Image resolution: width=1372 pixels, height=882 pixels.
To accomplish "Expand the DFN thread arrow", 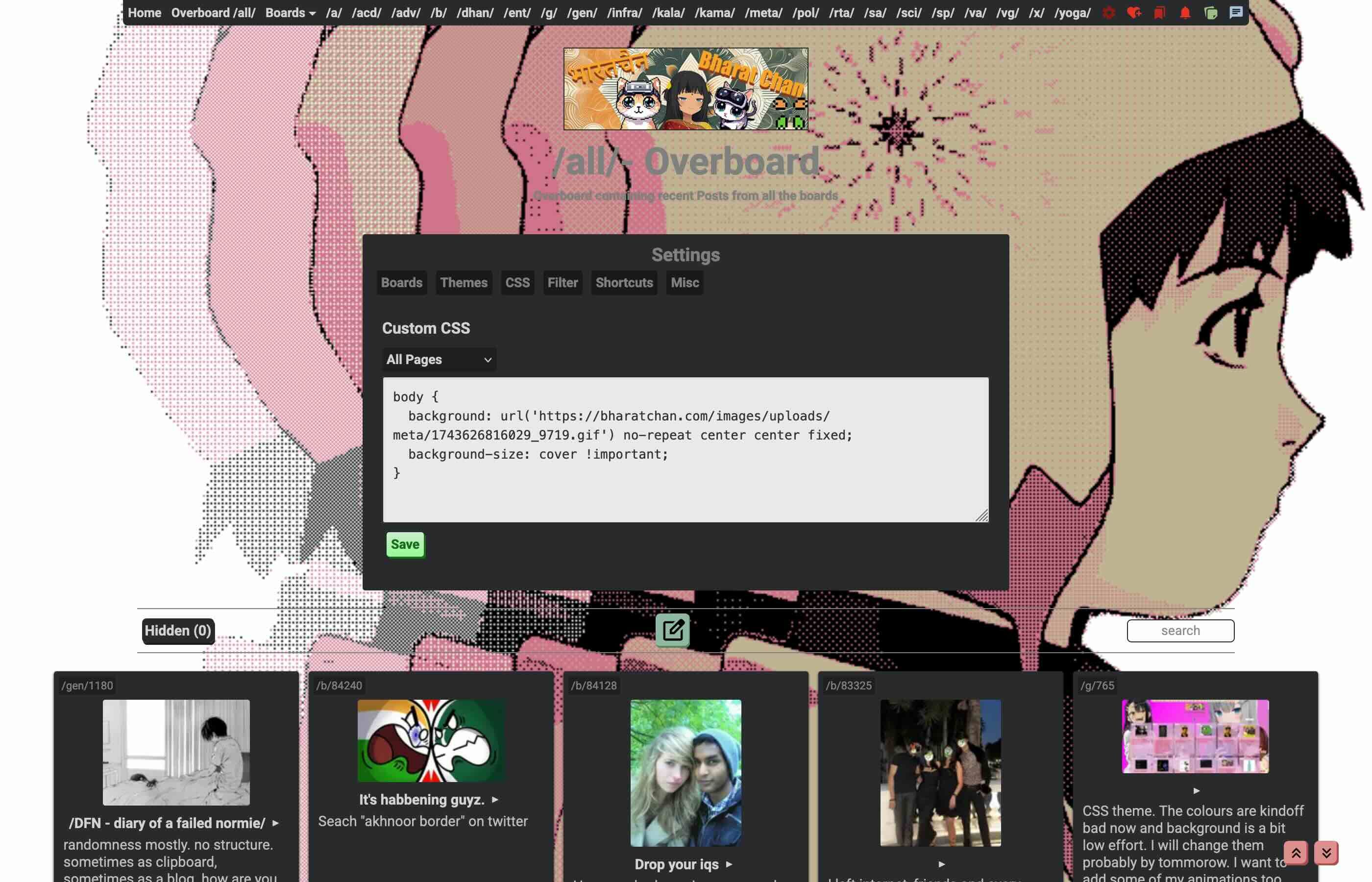I will click(x=275, y=823).
